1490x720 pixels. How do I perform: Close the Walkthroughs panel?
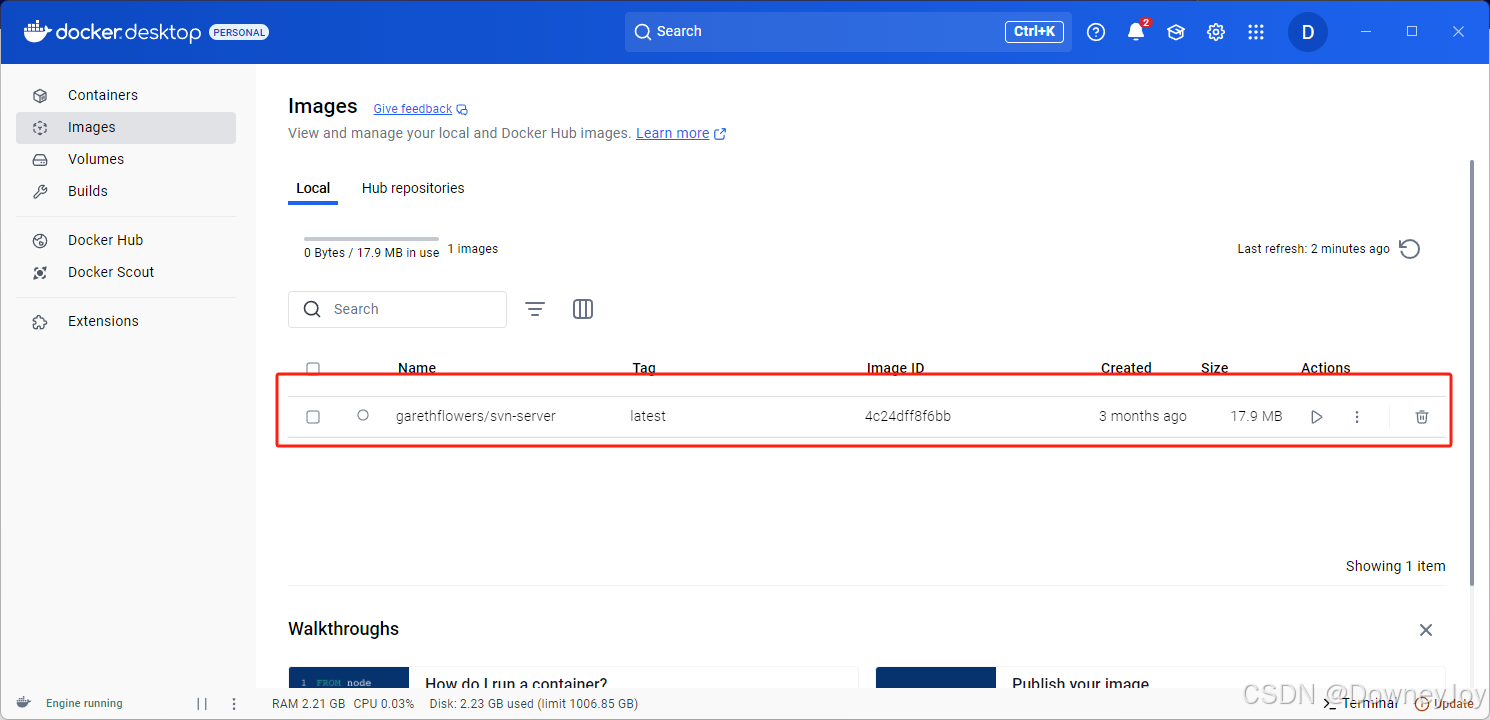coord(1426,630)
